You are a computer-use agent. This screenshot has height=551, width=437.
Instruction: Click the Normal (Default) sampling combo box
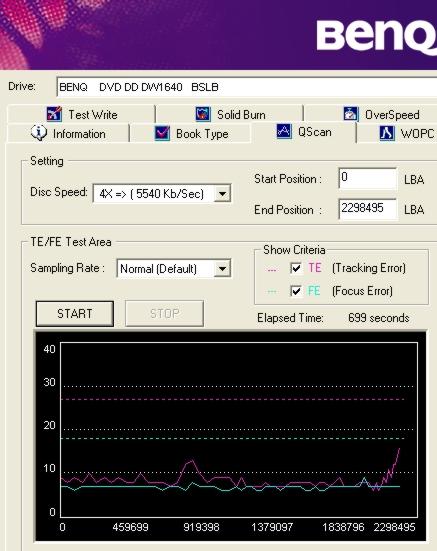[x=174, y=269]
